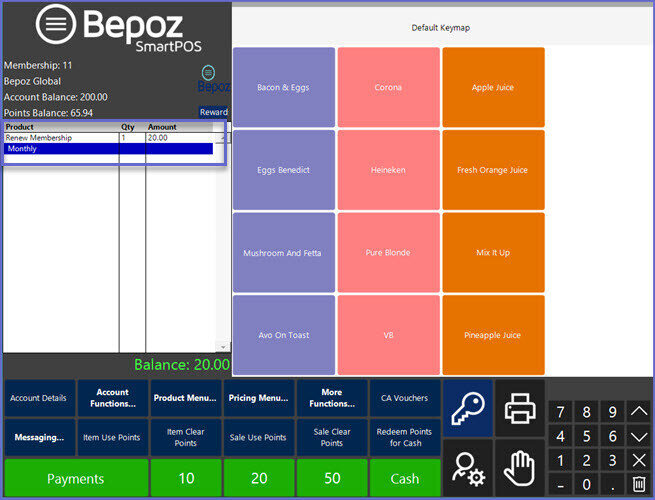Click Item Clear Points button
Screen dimensions: 655x500
click(x=185, y=437)
